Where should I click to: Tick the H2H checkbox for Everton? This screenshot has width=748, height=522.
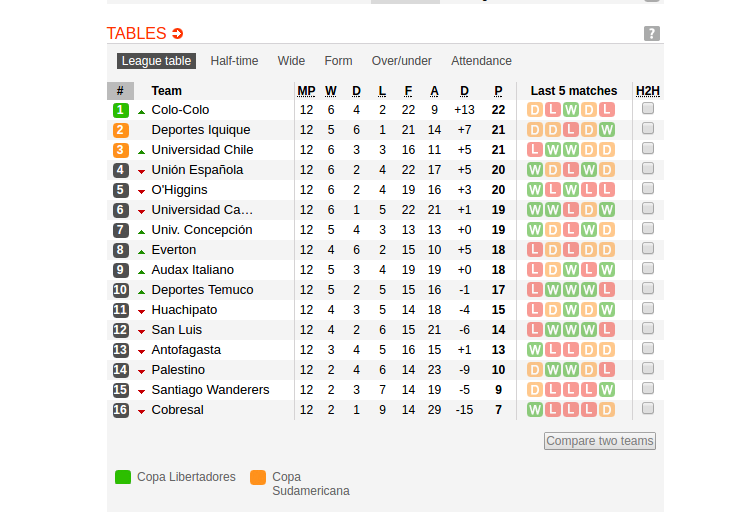point(648,249)
